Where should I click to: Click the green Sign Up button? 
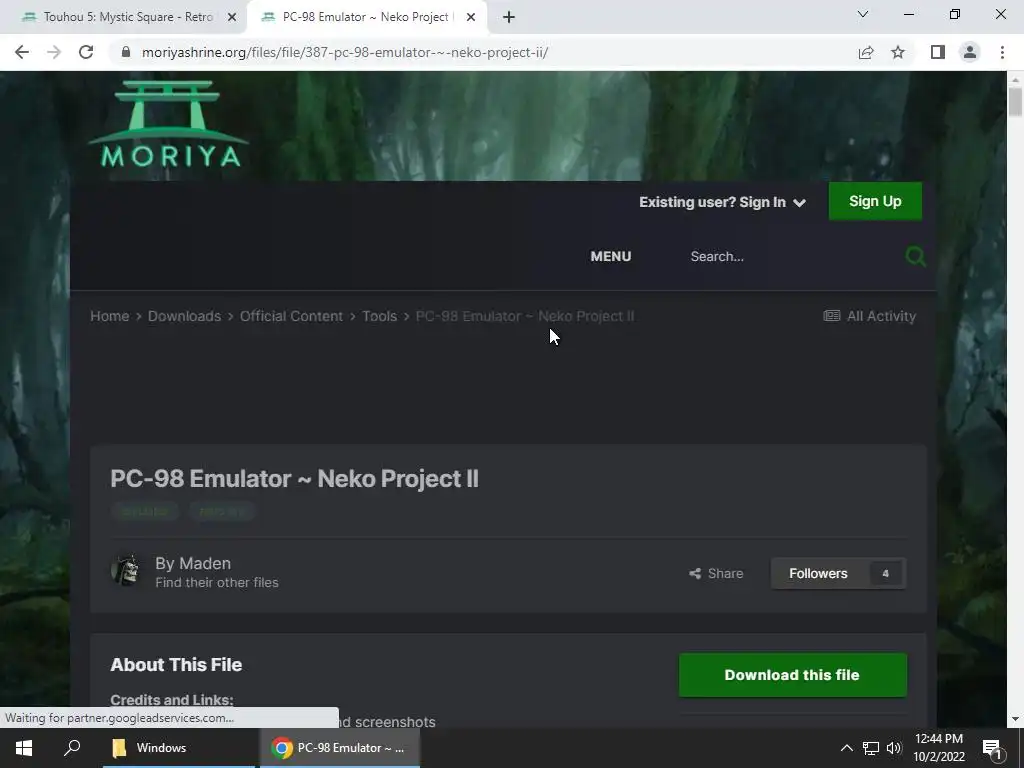875,201
